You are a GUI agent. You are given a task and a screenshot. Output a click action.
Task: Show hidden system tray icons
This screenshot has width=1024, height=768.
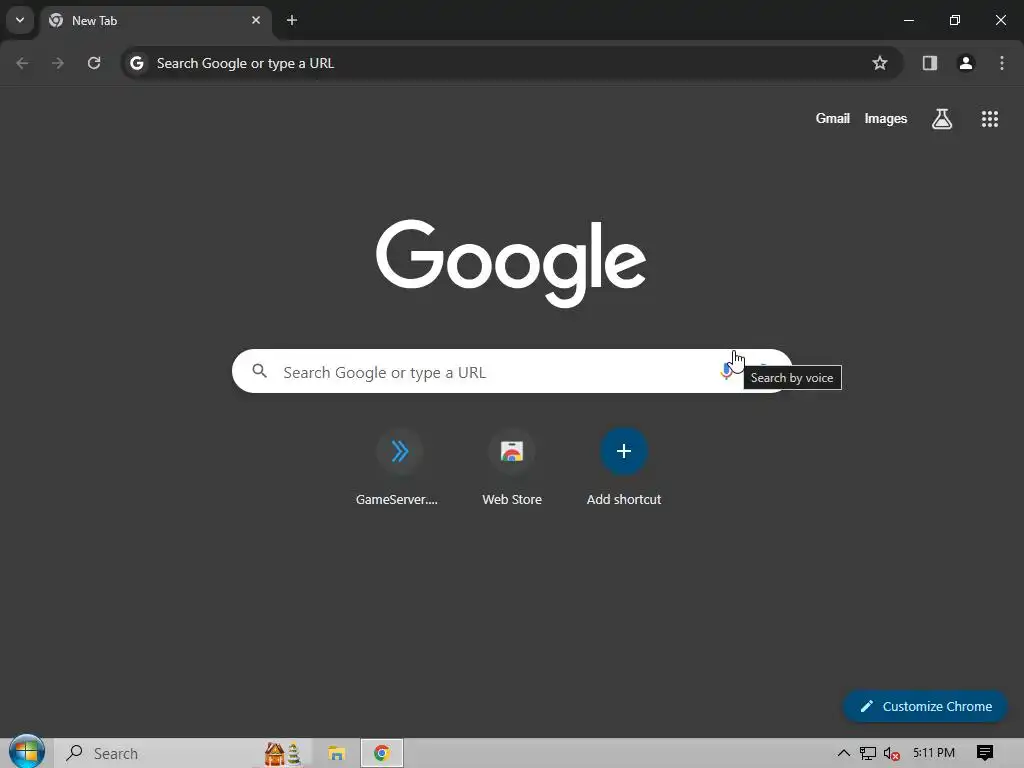(x=844, y=753)
